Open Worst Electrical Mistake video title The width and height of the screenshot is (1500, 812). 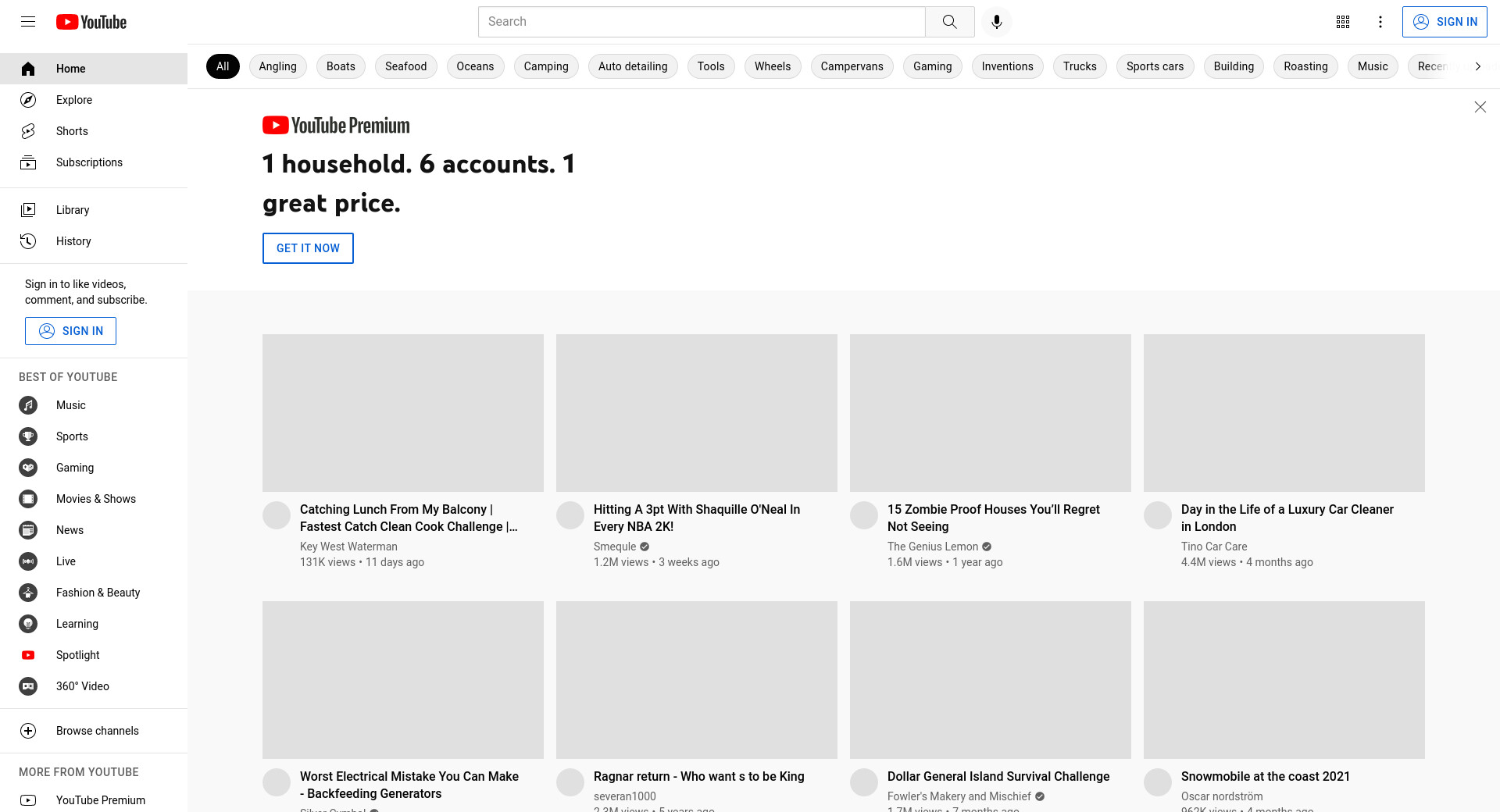[x=409, y=785]
